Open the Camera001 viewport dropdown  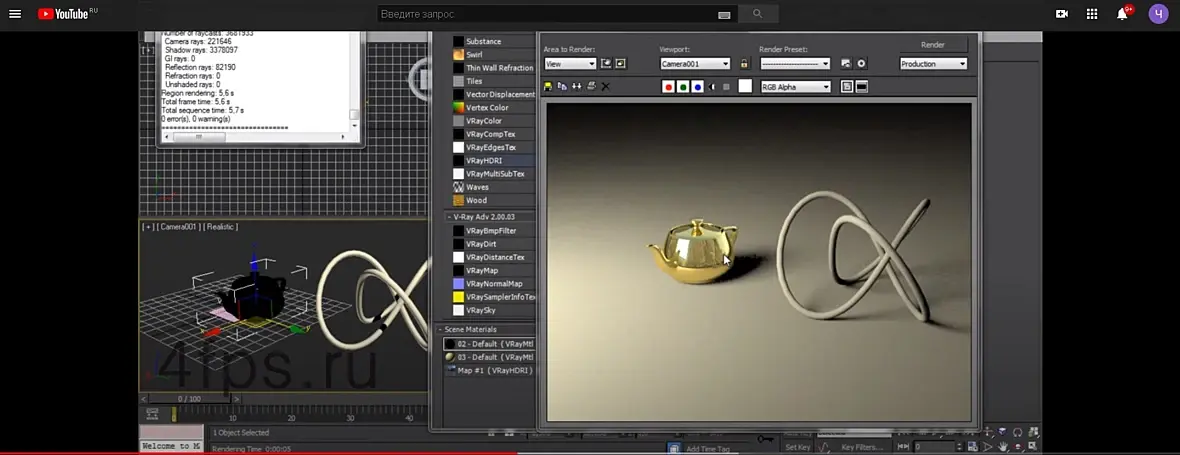695,64
